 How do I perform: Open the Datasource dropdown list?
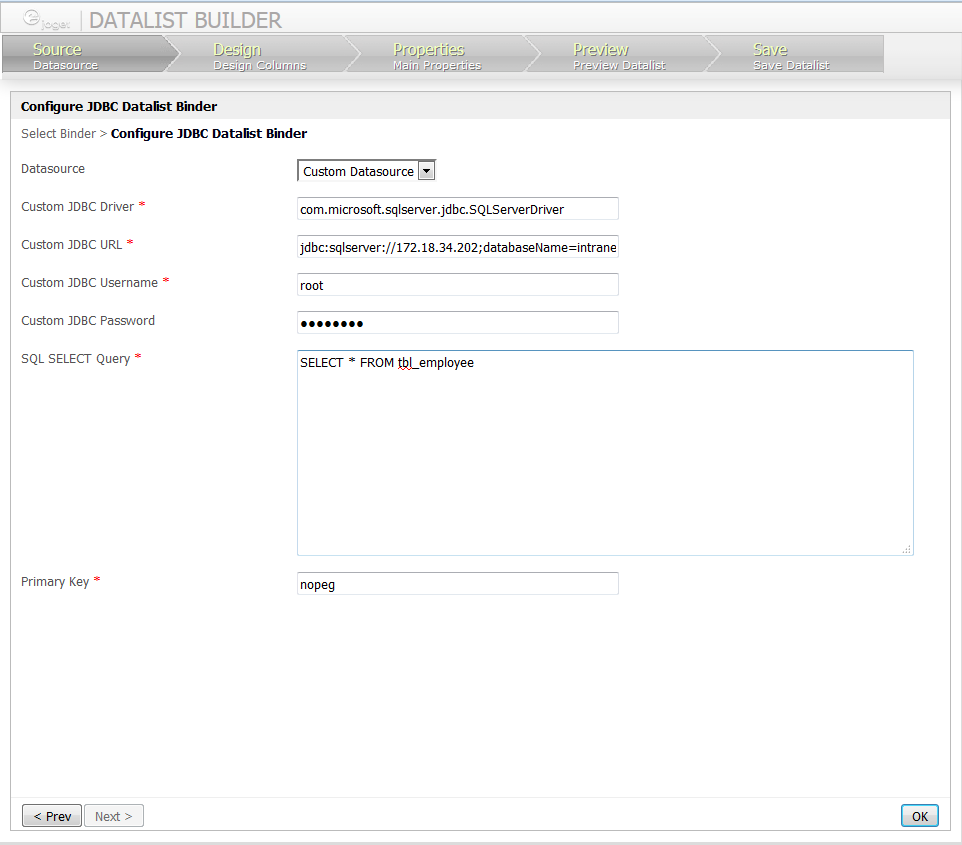click(366, 171)
